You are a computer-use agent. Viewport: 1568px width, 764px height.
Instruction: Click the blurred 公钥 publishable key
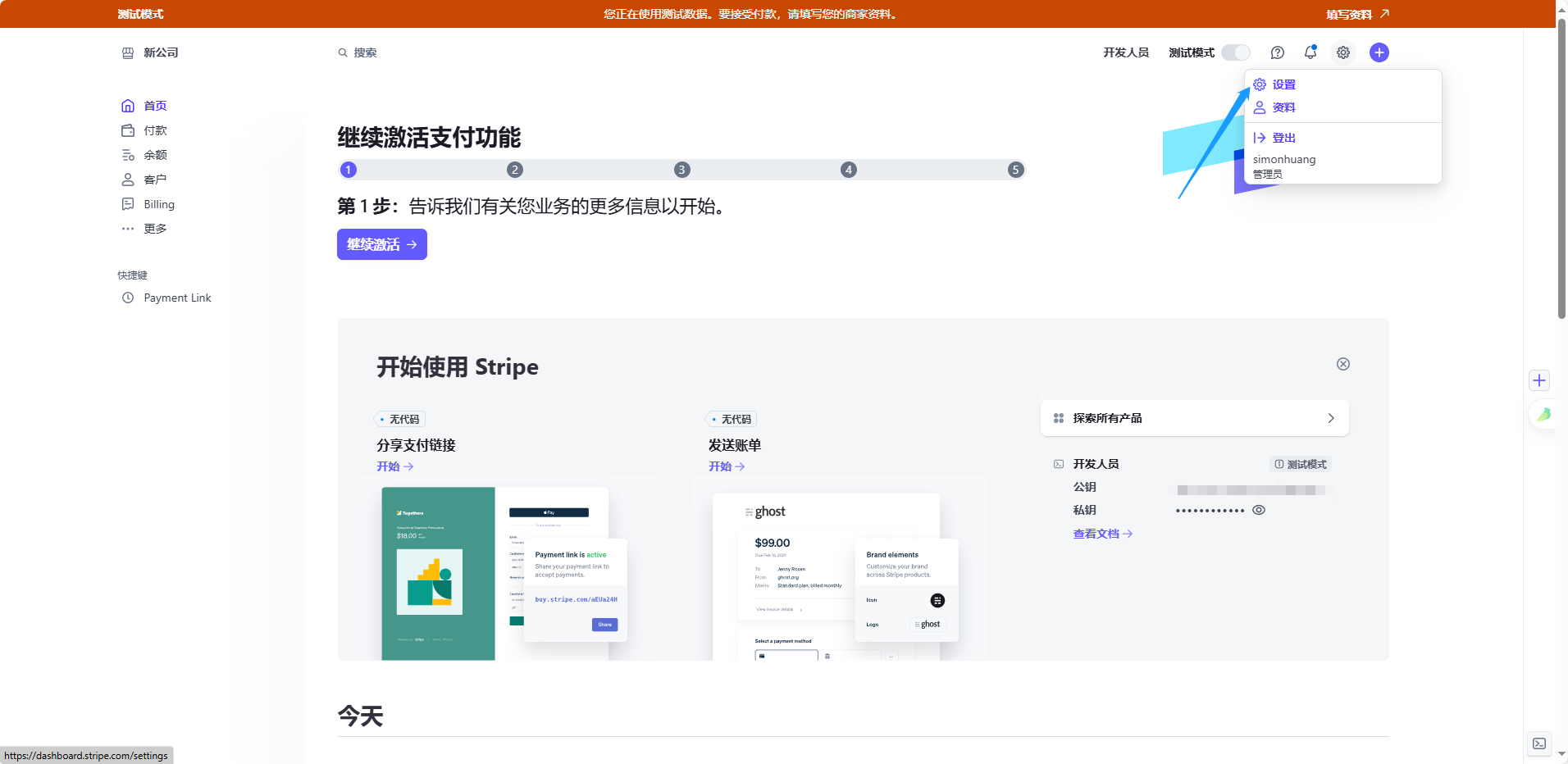[x=1251, y=490]
